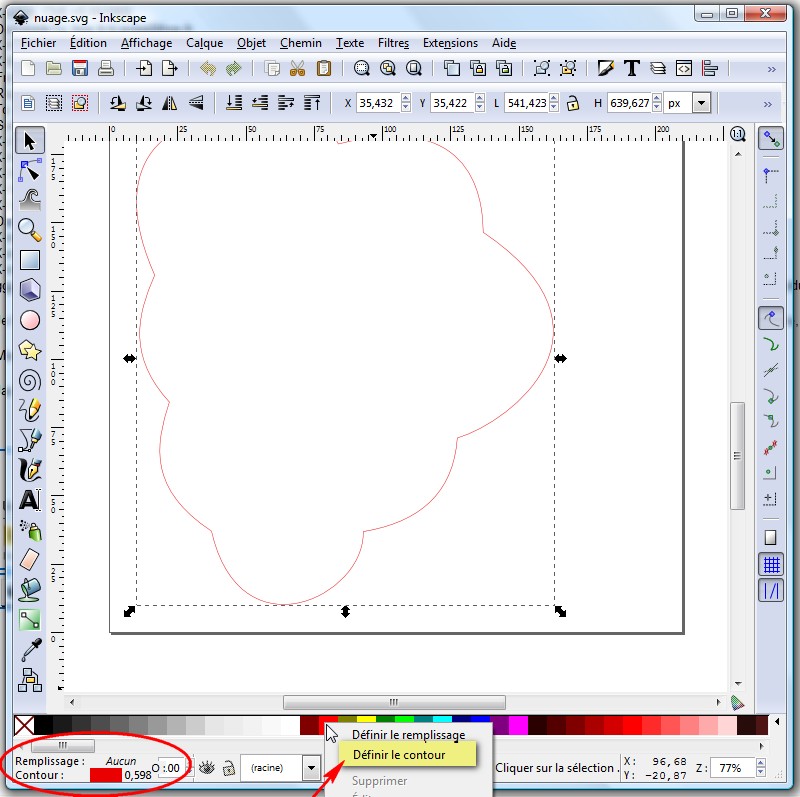Toggle the width-height ratio lock
Image resolution: width=800 pixels, height=797 pixels.
click(573, 104)
